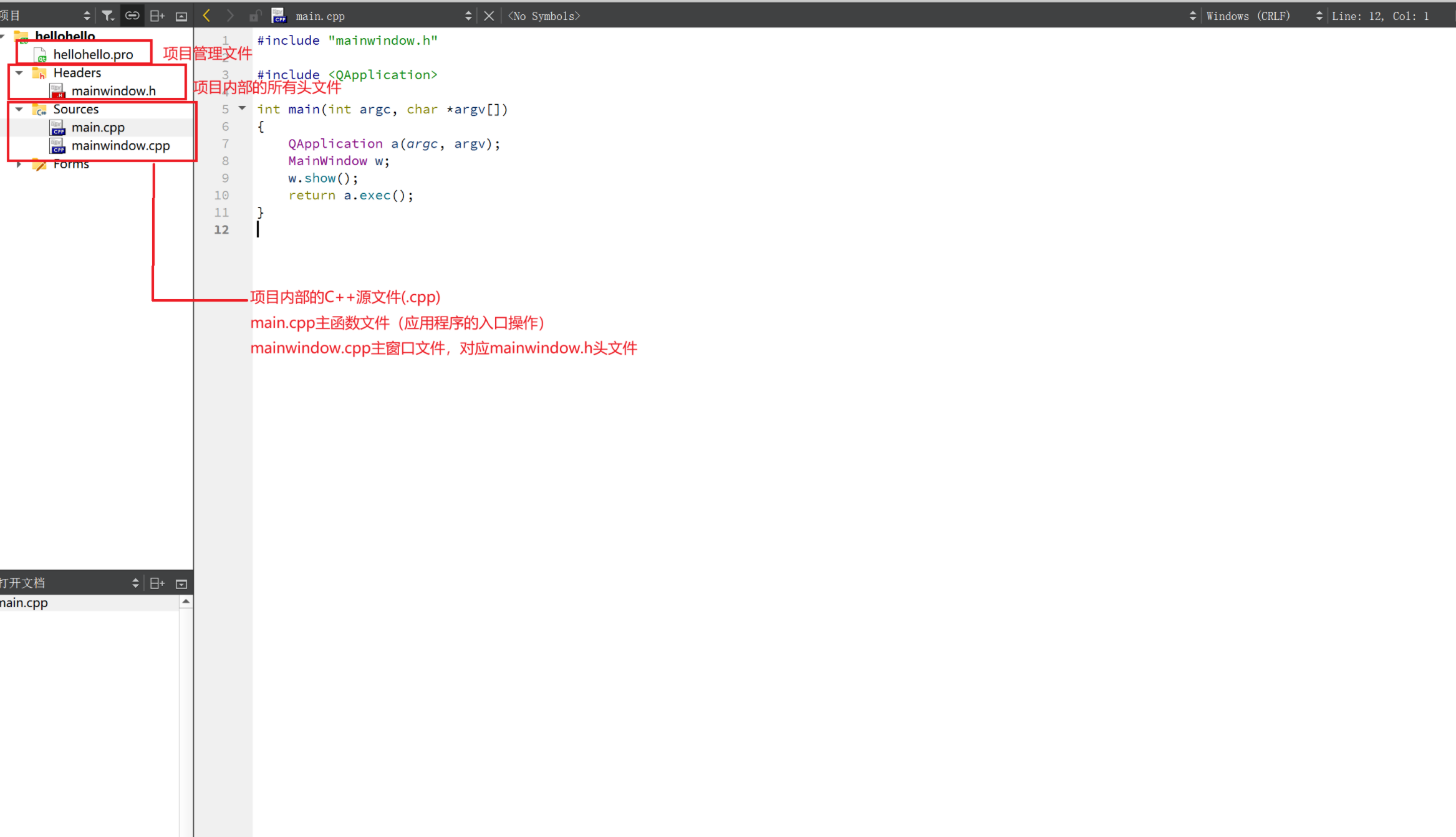
Task: Expand the Forms folder
Action: [x=19, y=164]
